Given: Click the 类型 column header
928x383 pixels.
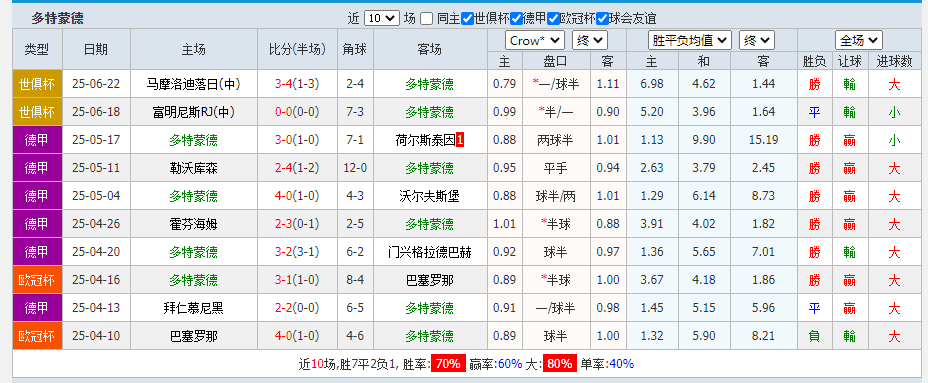Looking at the screenshot, I should coord(37,49).
